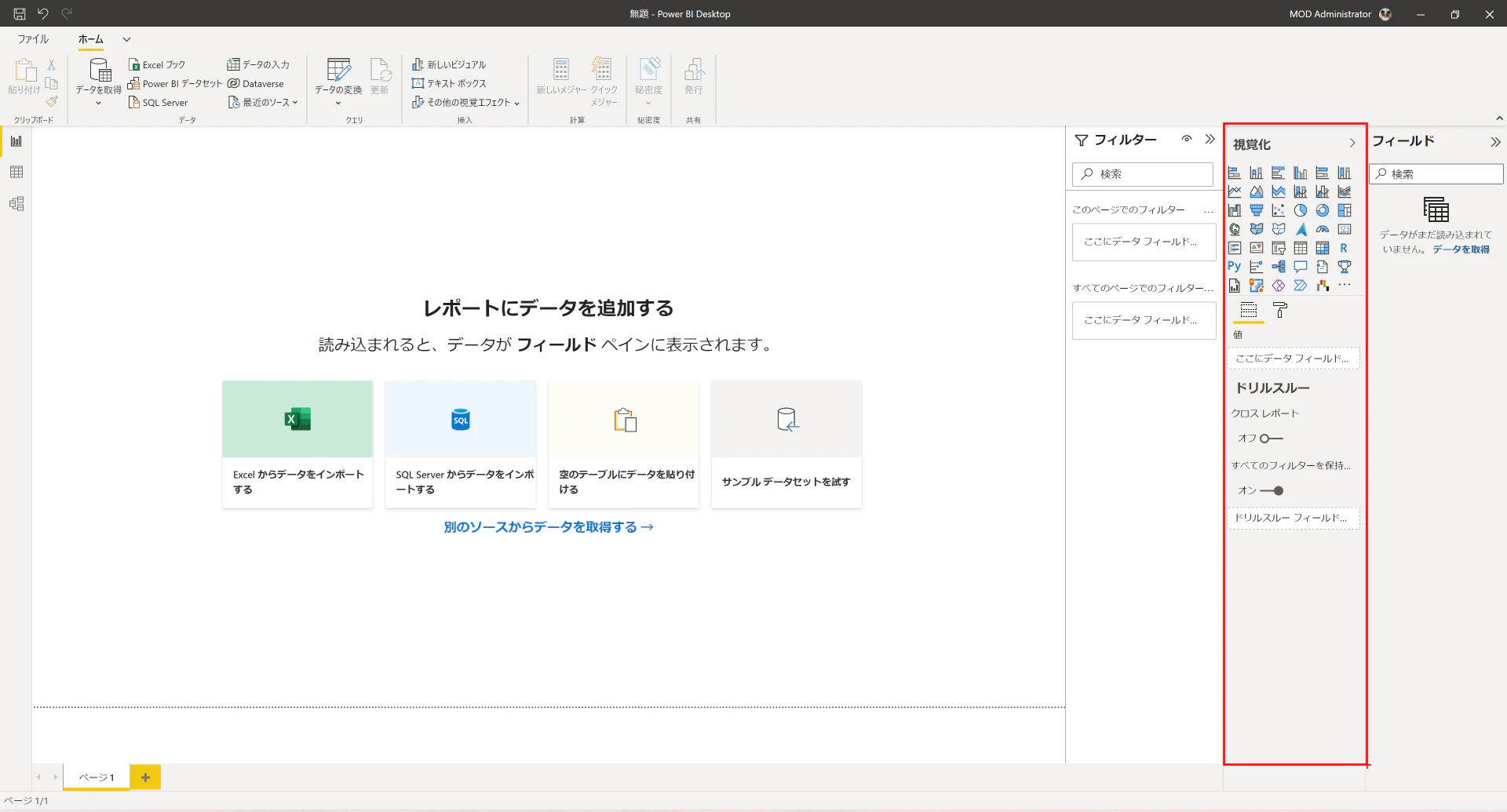This screenshot has height=812, width=1507.
Task: Add a decomposition tree visual
Action: click(x=1279, y=267)
